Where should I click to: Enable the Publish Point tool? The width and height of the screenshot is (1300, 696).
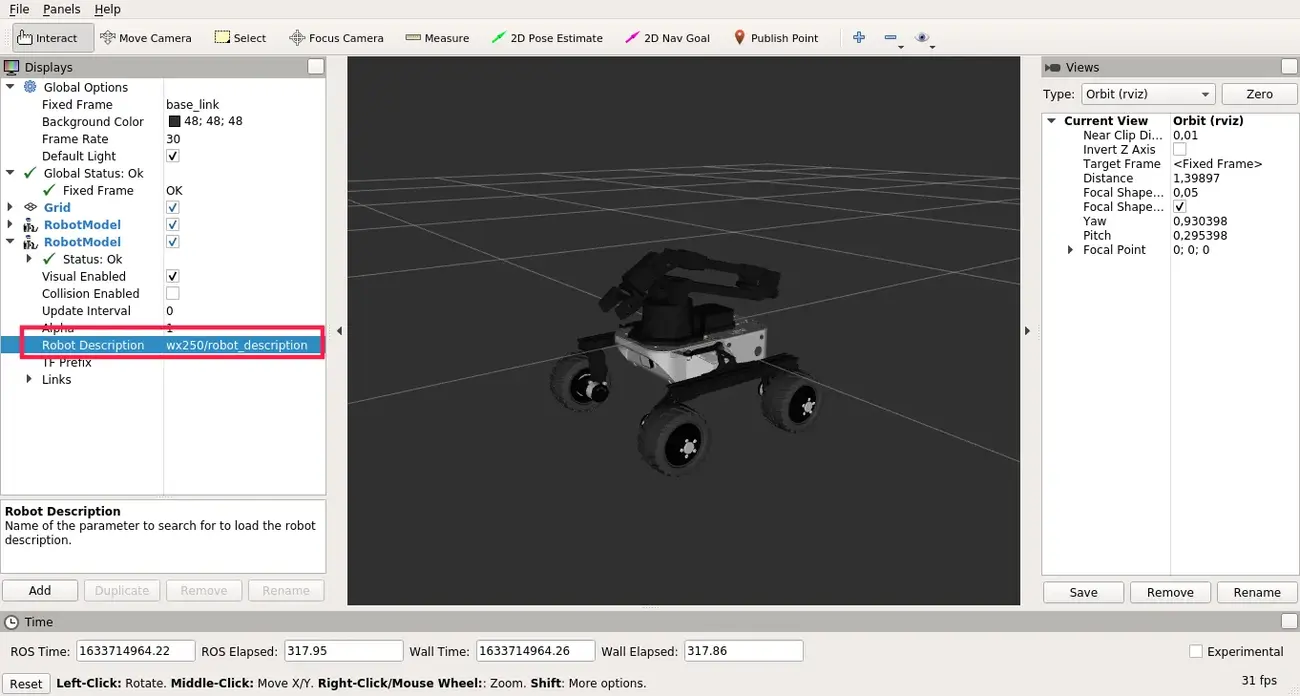pyautogui.click(x=777, y=37)
